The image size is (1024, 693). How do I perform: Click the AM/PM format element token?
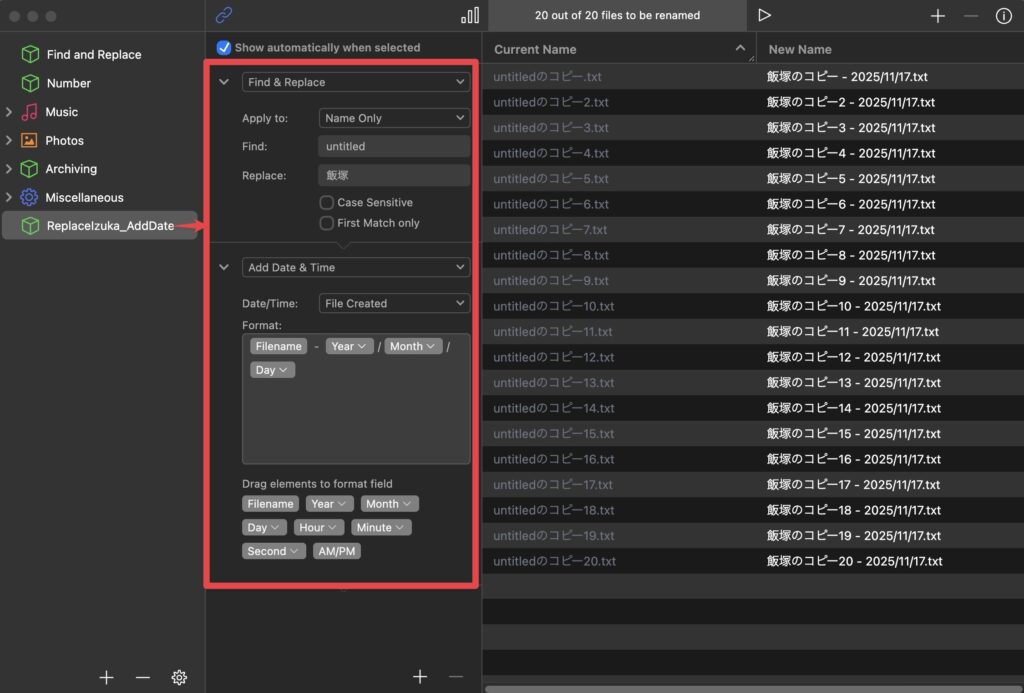pos(337,551)
